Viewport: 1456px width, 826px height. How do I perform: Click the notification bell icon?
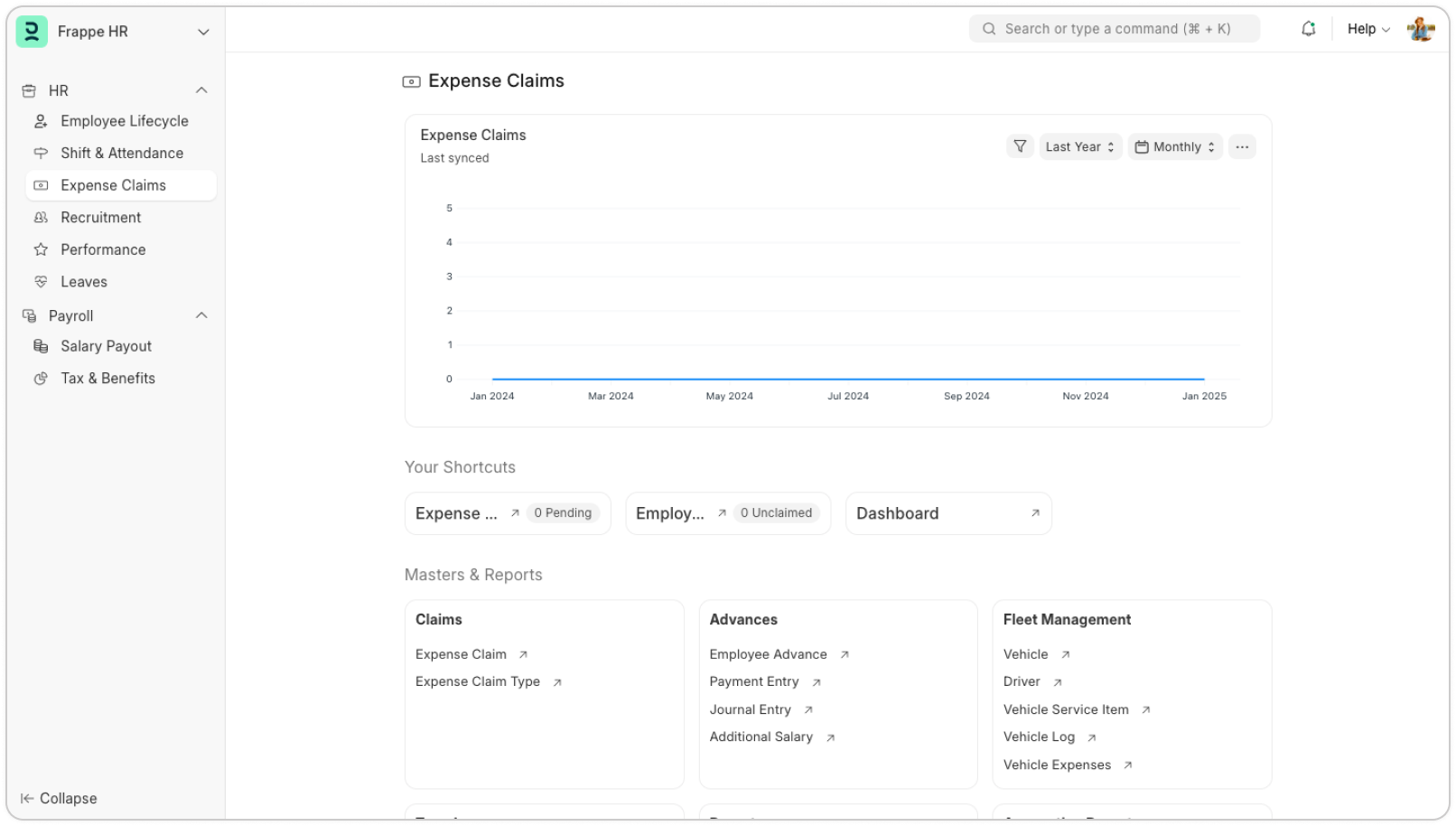pyautogui.click(x=1308, y=29)
